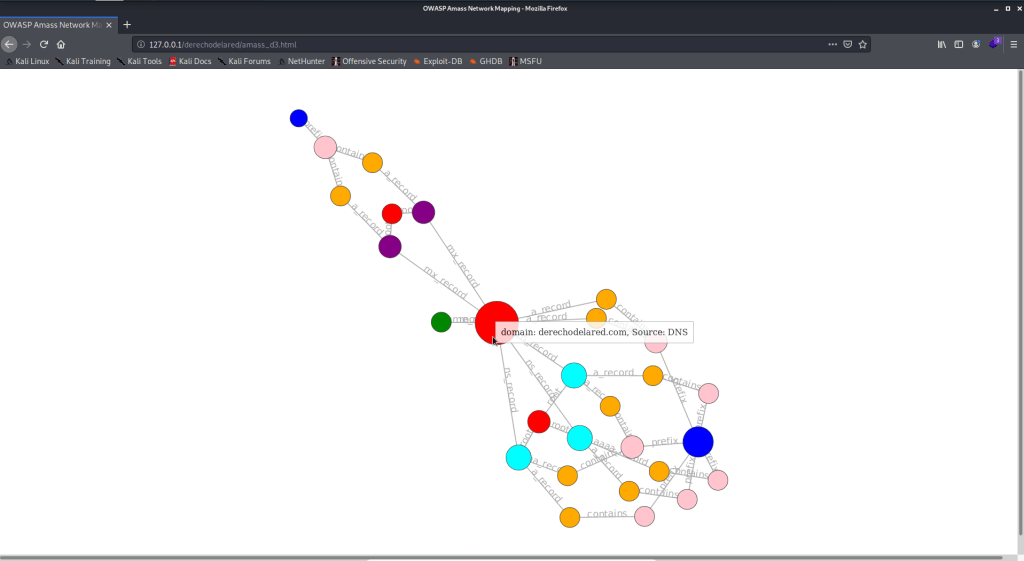Go to the Firefox home page
The width and height of the screenshot is (1024, 561).
[x=61, y=44]
